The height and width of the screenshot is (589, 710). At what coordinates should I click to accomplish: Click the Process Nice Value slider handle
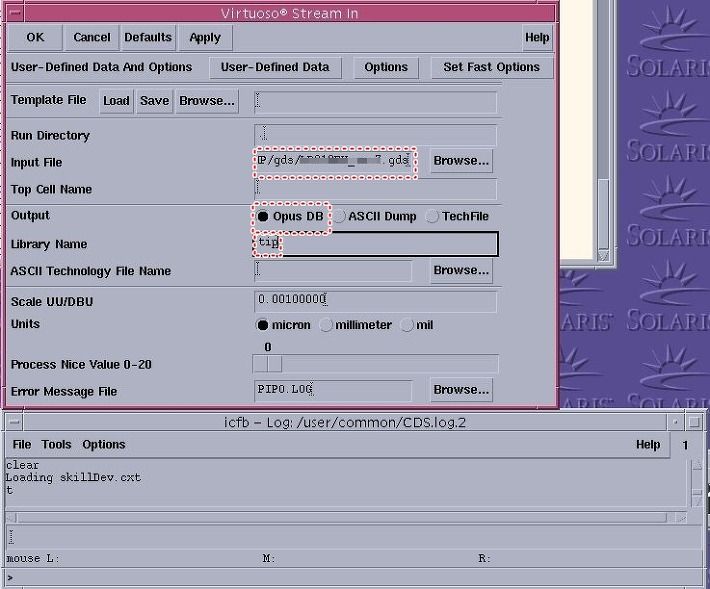coord(268,364)
